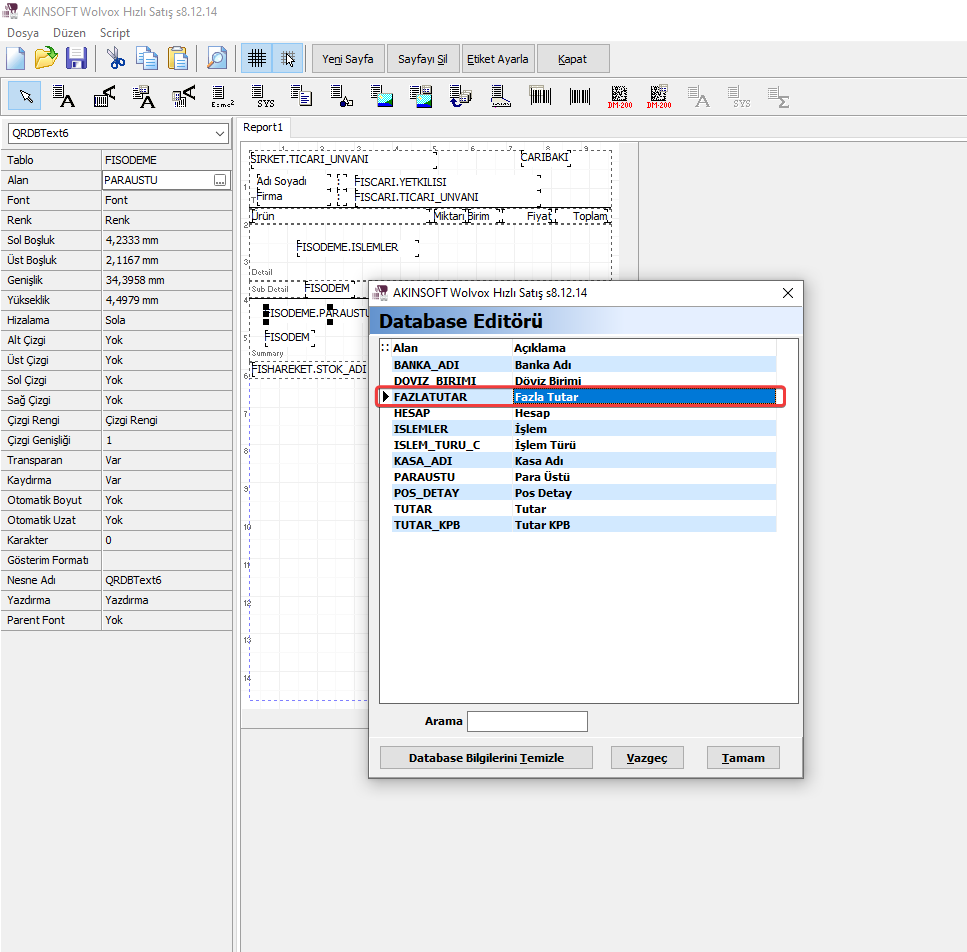Open the Script menu
Viewport: 967px width, 952px height.
(x=115, y=33)
